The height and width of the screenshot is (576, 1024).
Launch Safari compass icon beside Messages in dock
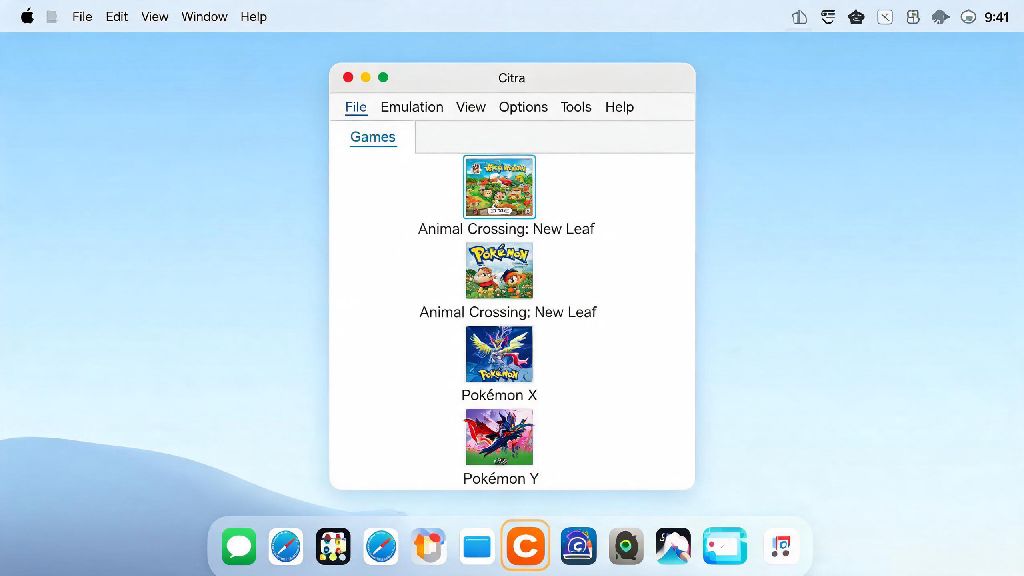pyautogui.click(x=286, y=546)
